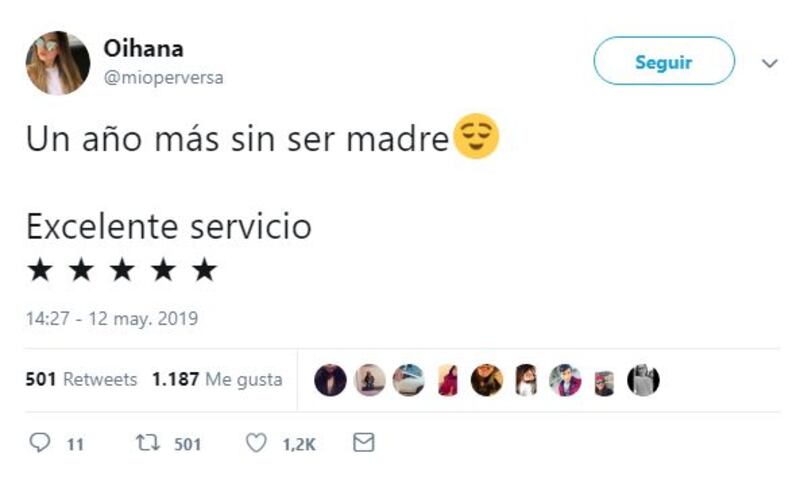The height and width of the screenshot is (480, 800).
Task: Like the tweet with the heart icon
Action: [x=256, y=443]
